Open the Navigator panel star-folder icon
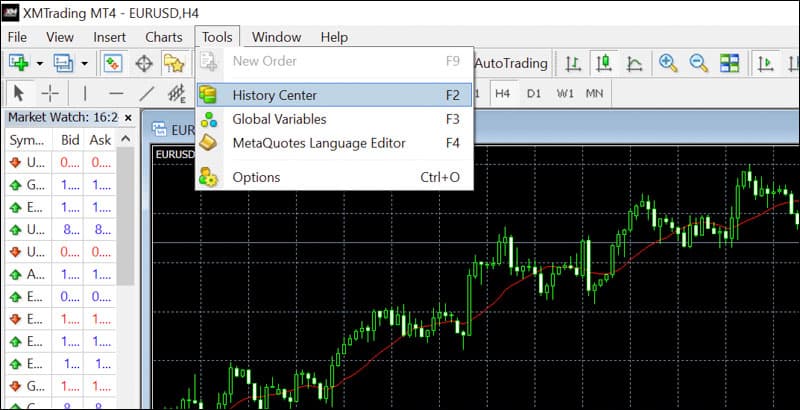Viewport: 800px width, 410px height. (175, 63)
